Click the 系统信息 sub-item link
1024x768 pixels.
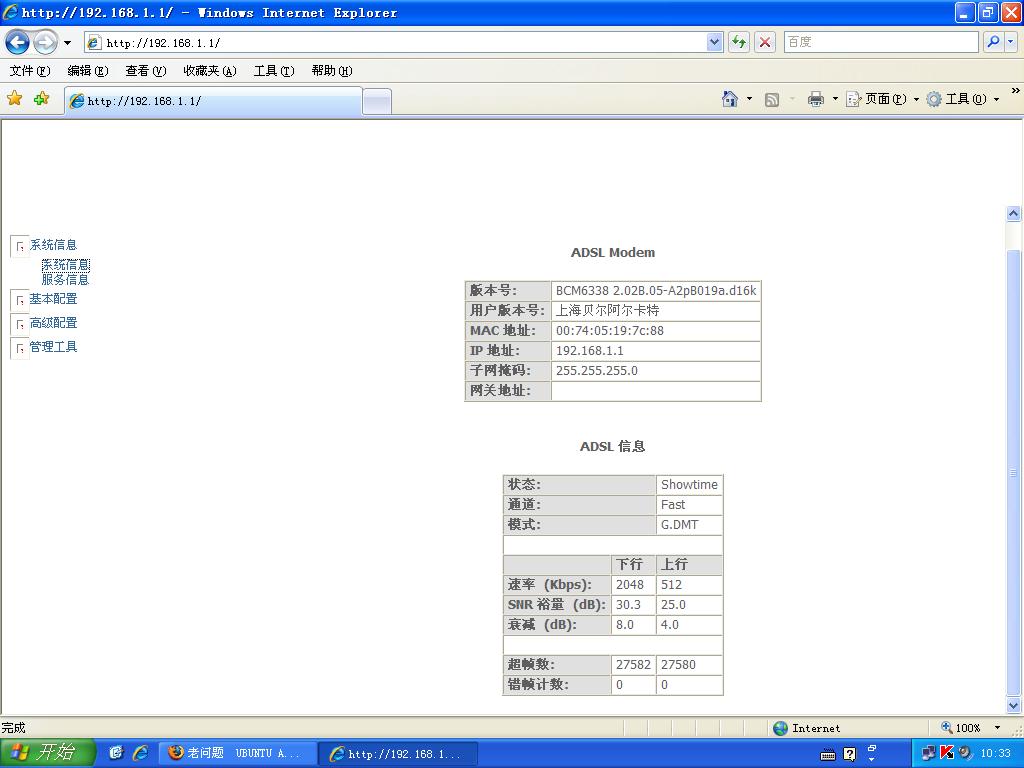pos(65,264)
